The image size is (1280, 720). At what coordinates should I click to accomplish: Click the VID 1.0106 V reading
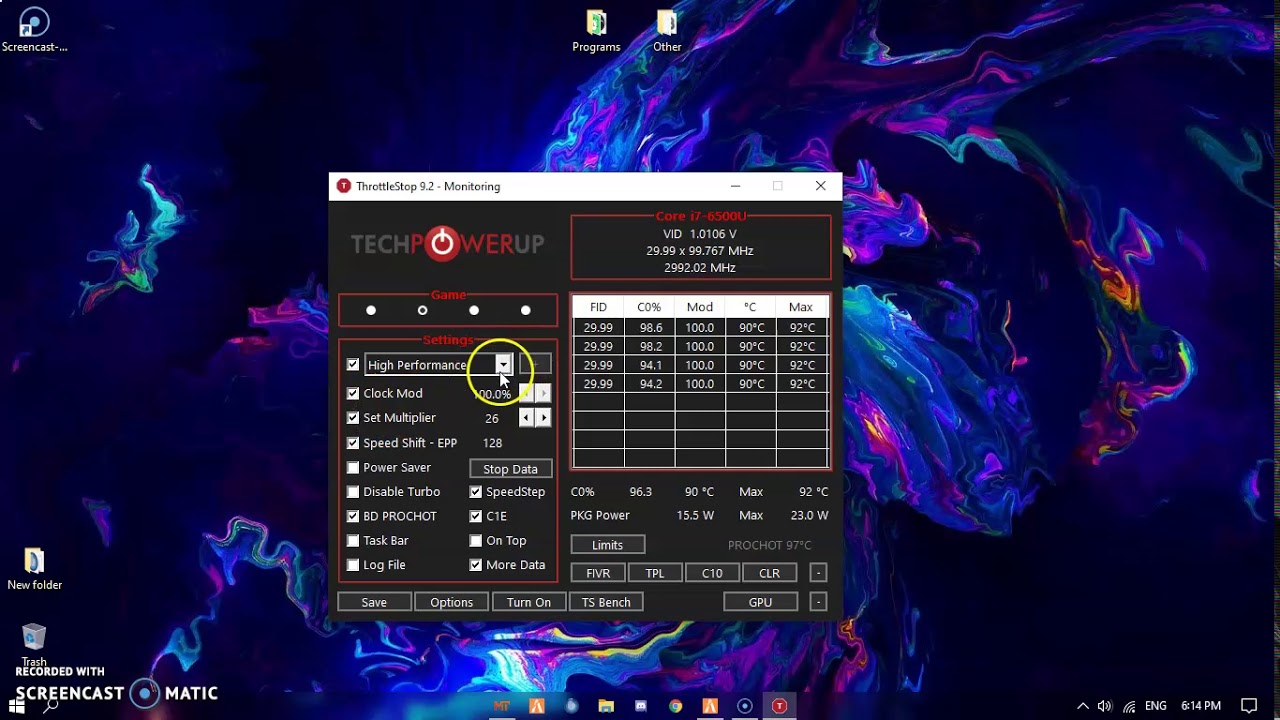click(700, 234)
